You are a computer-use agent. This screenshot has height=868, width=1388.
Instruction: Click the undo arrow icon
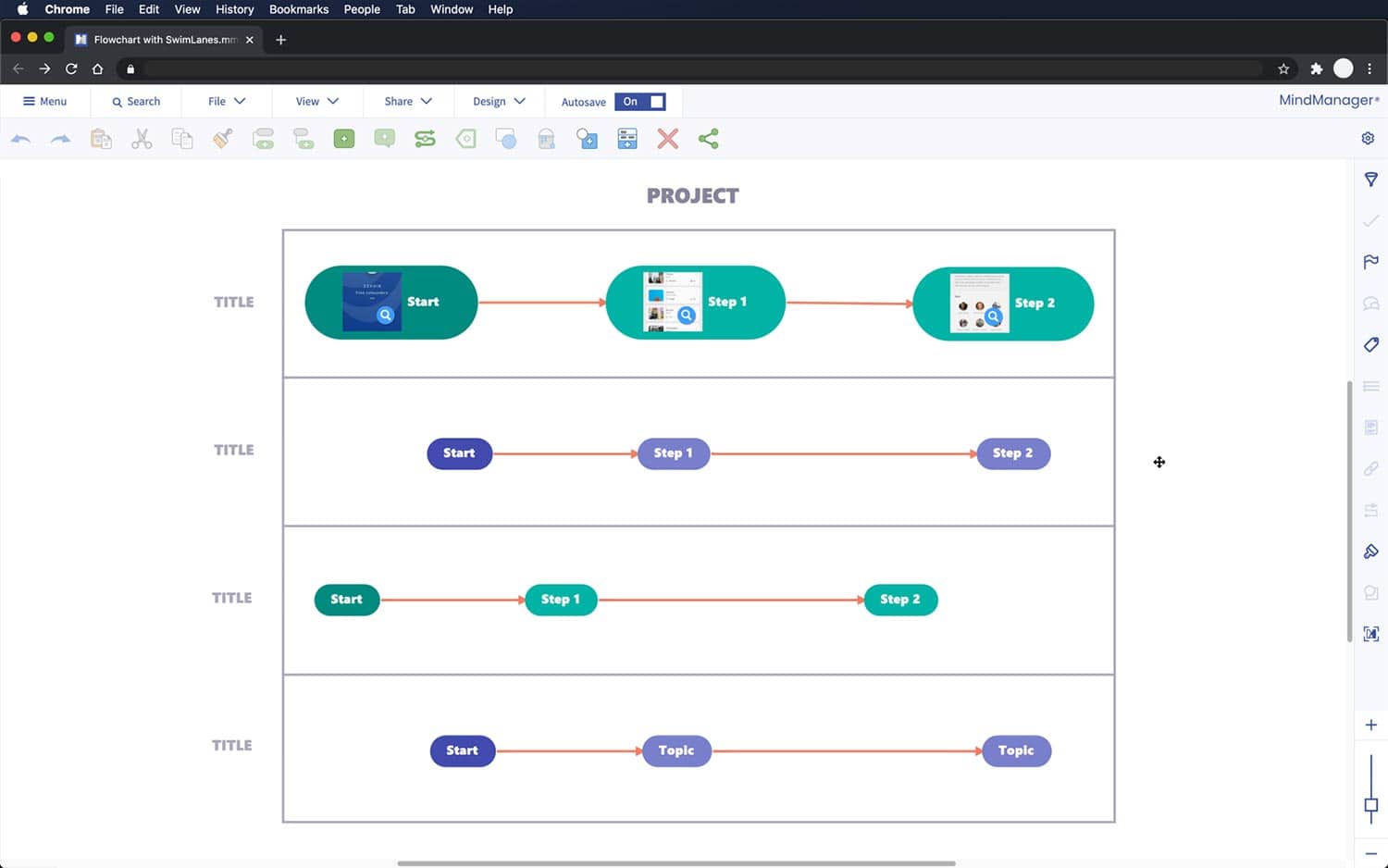tap(20, 139)
